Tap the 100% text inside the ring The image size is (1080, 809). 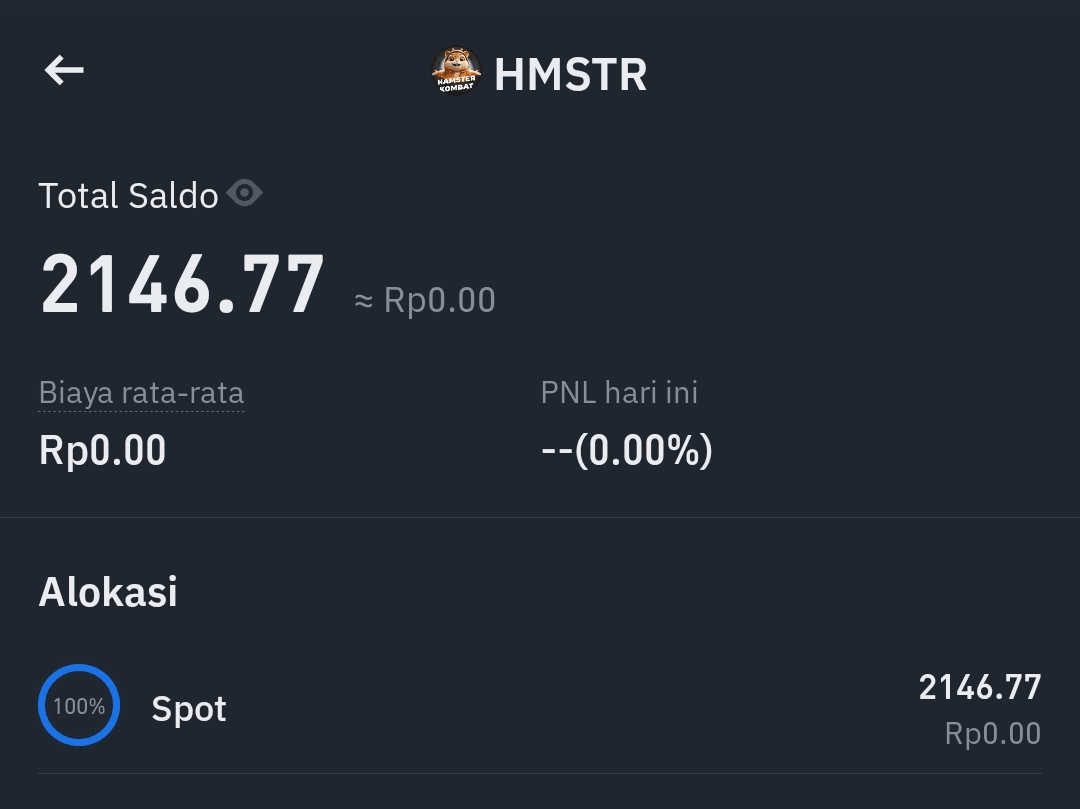click(79, 706)
